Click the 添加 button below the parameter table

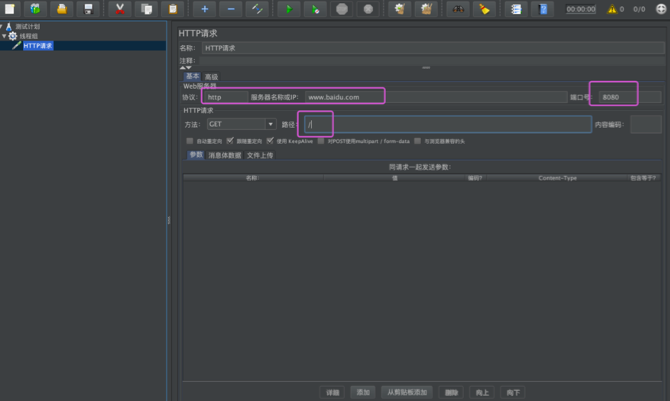pyautogui.click(x=364, y=392)
